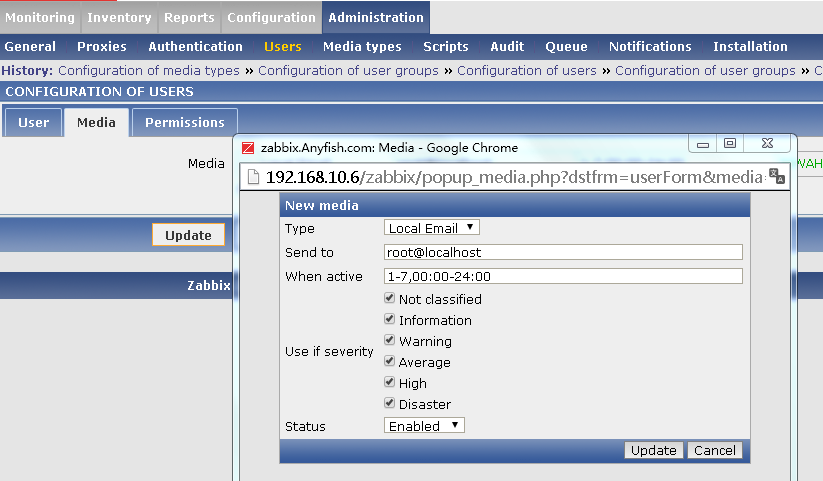This screenshot has width=823, height=481.
Task: Toggle the Warning severity checkbox
Action: (x=389, y=340)
